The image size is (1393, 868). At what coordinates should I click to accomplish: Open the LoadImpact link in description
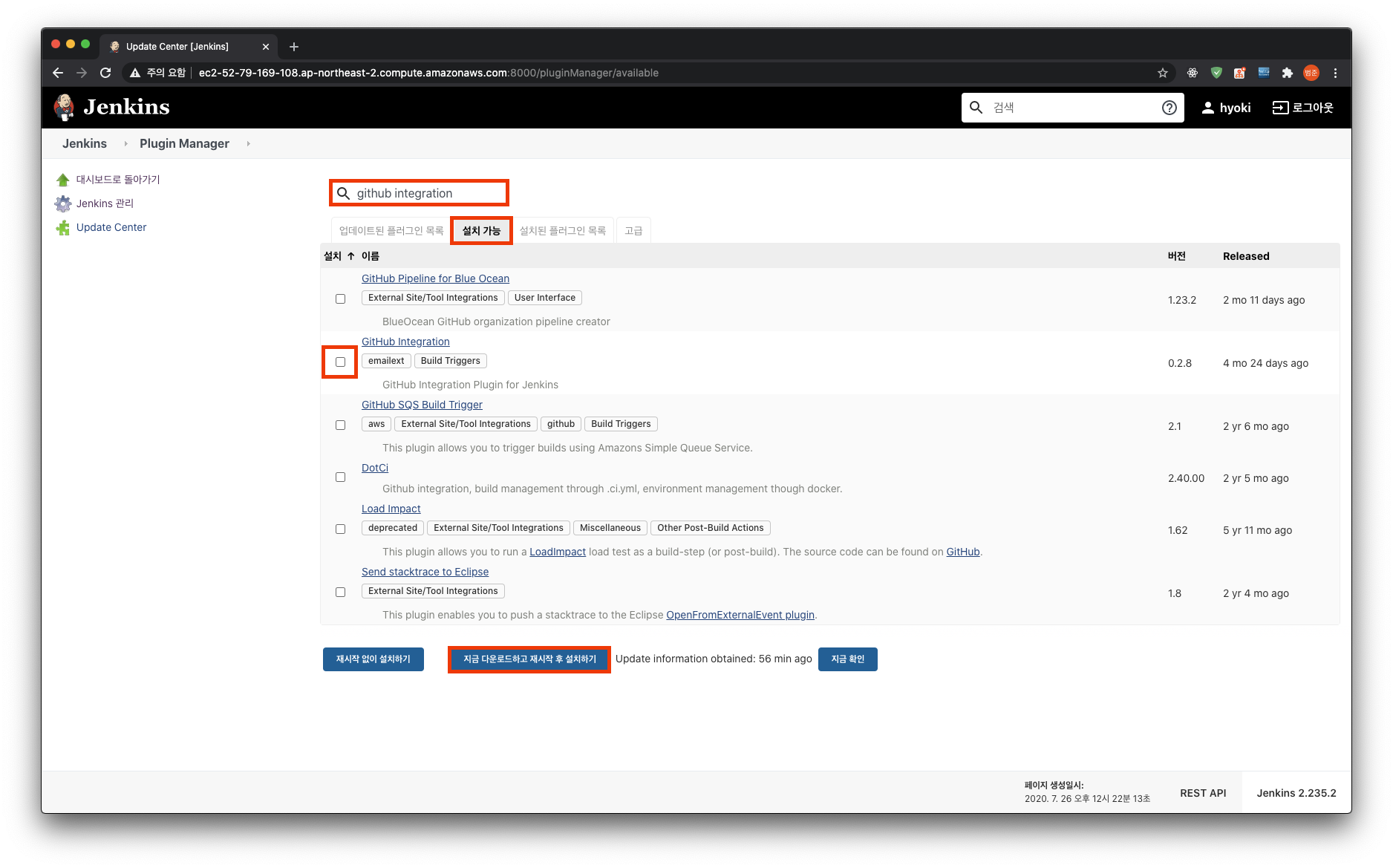click(x=558, y=552)
